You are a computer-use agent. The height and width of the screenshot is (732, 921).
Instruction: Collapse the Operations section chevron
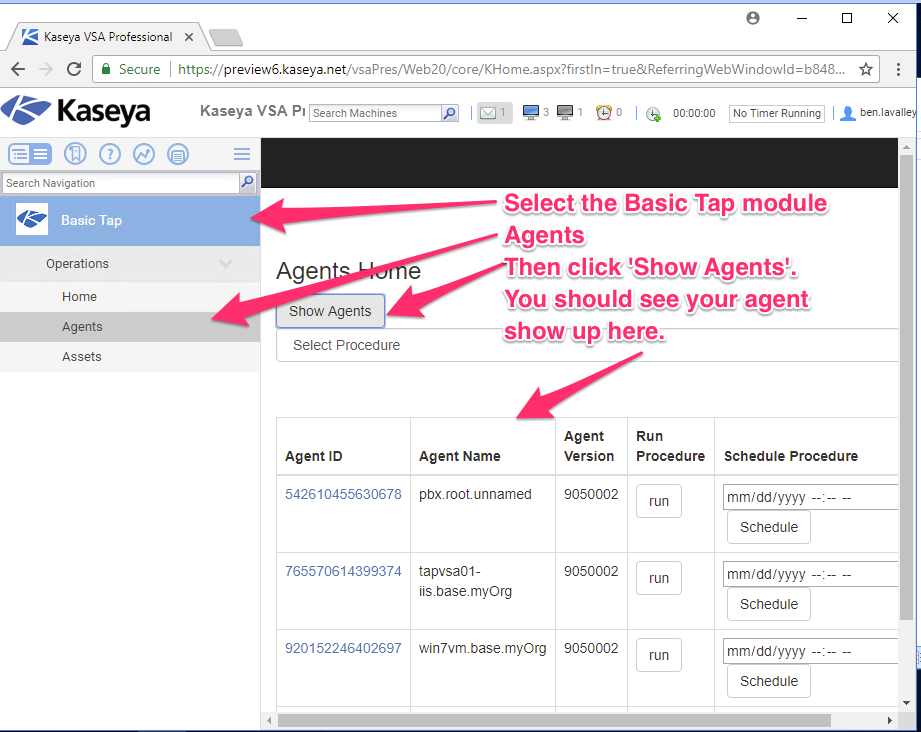226,264
